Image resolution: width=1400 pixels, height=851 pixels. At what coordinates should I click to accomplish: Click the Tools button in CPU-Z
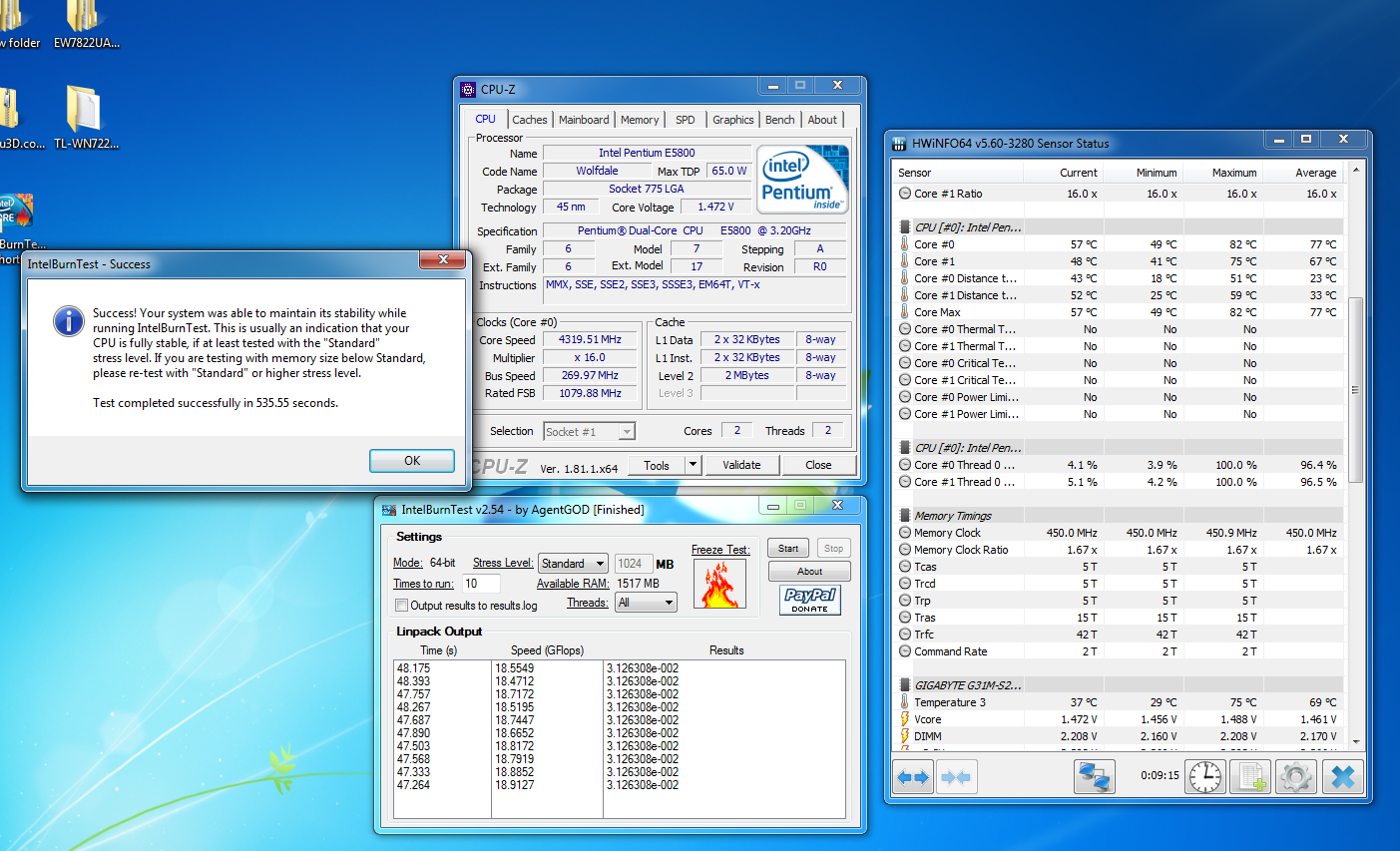tap(657, 465)
